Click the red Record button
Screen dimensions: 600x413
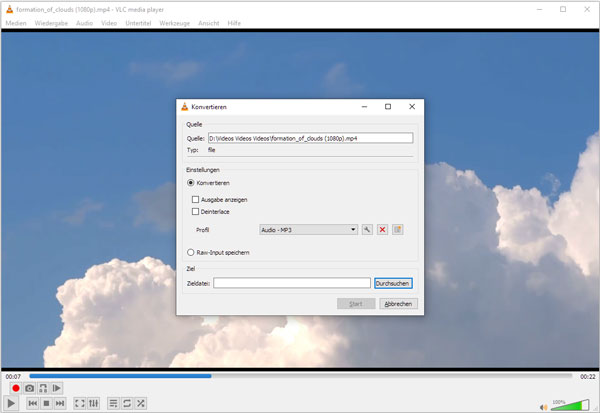16,388
